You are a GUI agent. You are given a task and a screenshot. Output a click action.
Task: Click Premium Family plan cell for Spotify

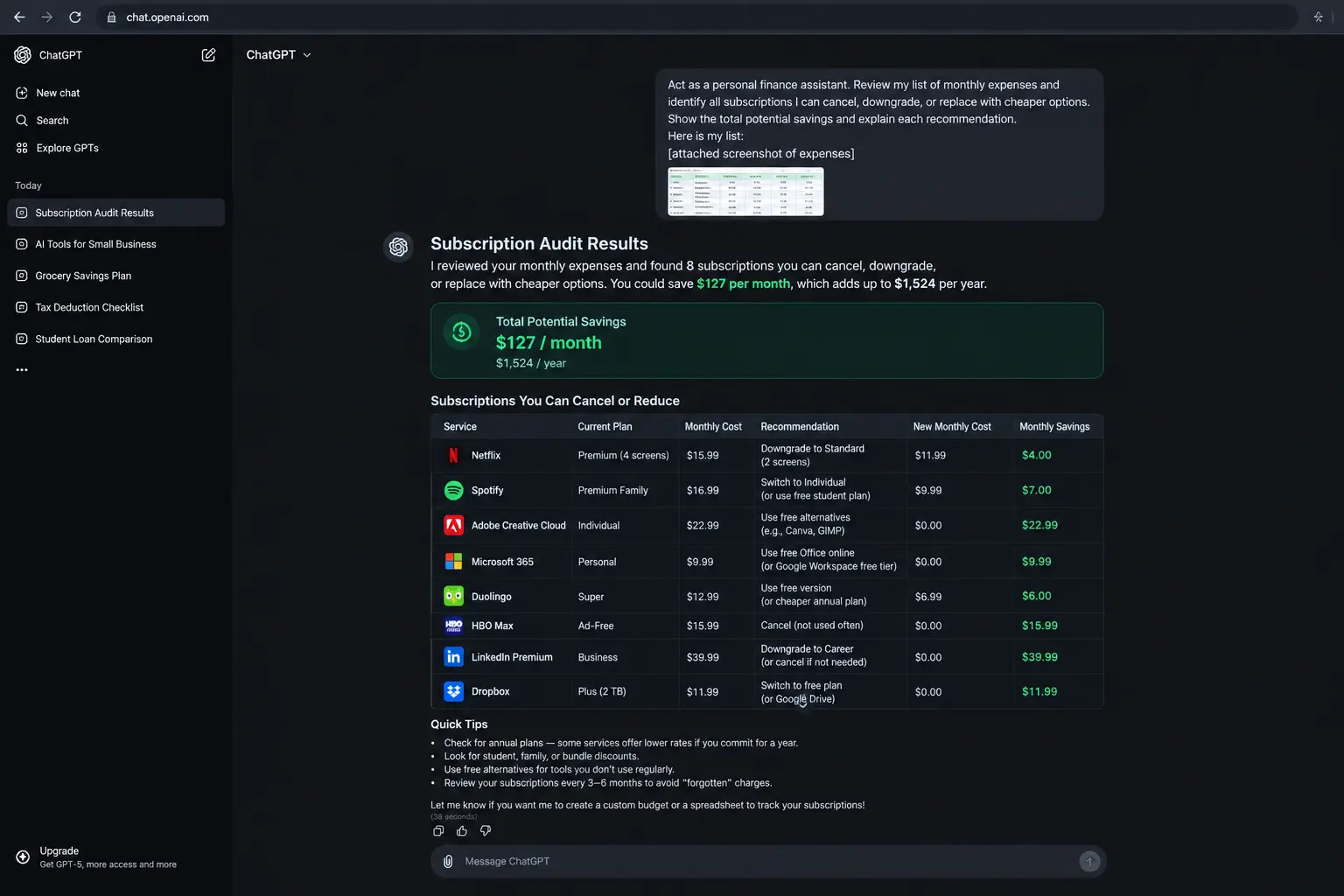612,491
